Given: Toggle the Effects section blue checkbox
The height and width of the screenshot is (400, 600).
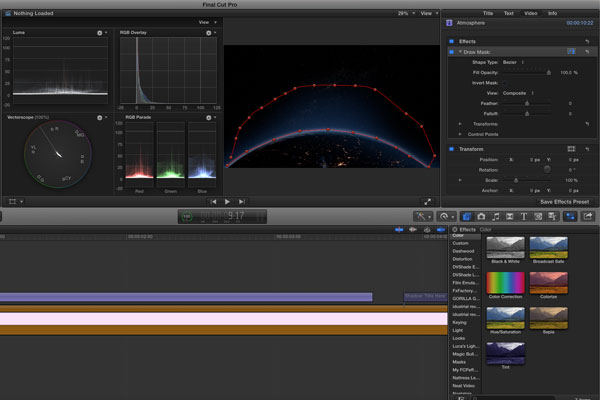Looking at the screenshot, I should coord(451,41).
